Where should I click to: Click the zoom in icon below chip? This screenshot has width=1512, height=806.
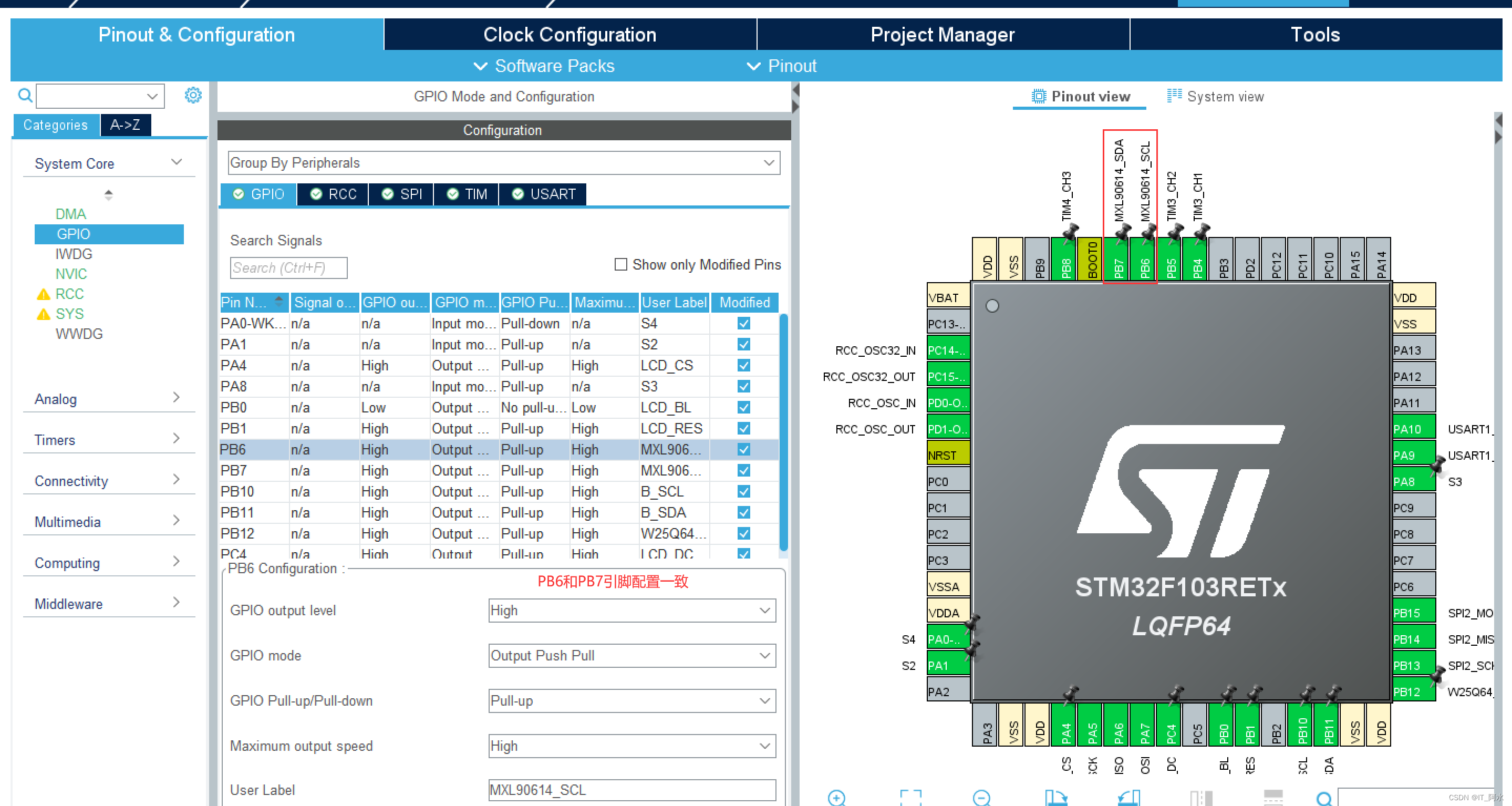pyautogui.click(x=836, y=798)
